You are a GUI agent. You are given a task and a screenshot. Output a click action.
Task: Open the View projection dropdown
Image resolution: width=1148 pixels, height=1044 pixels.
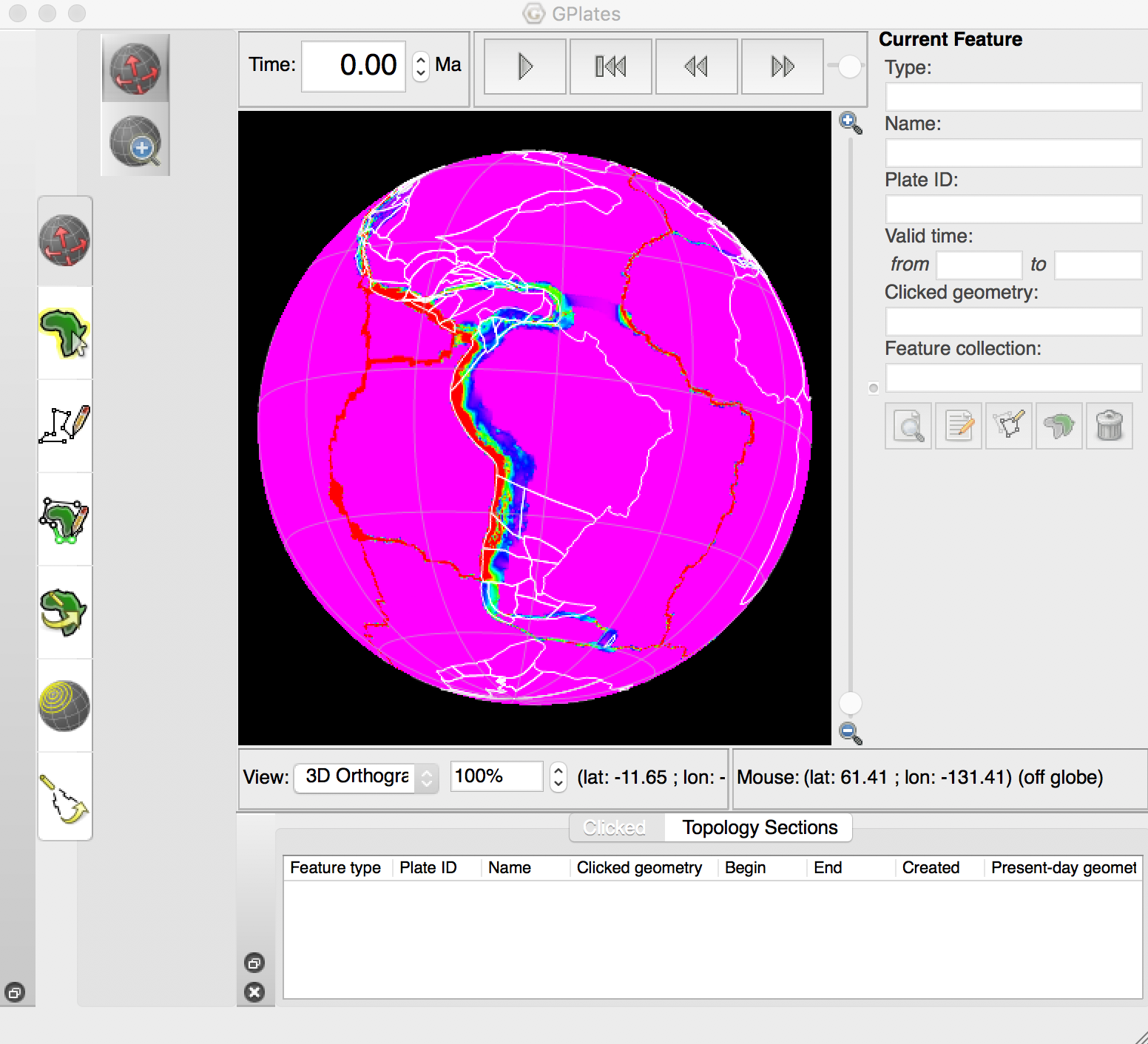click(x=367, y=777)
